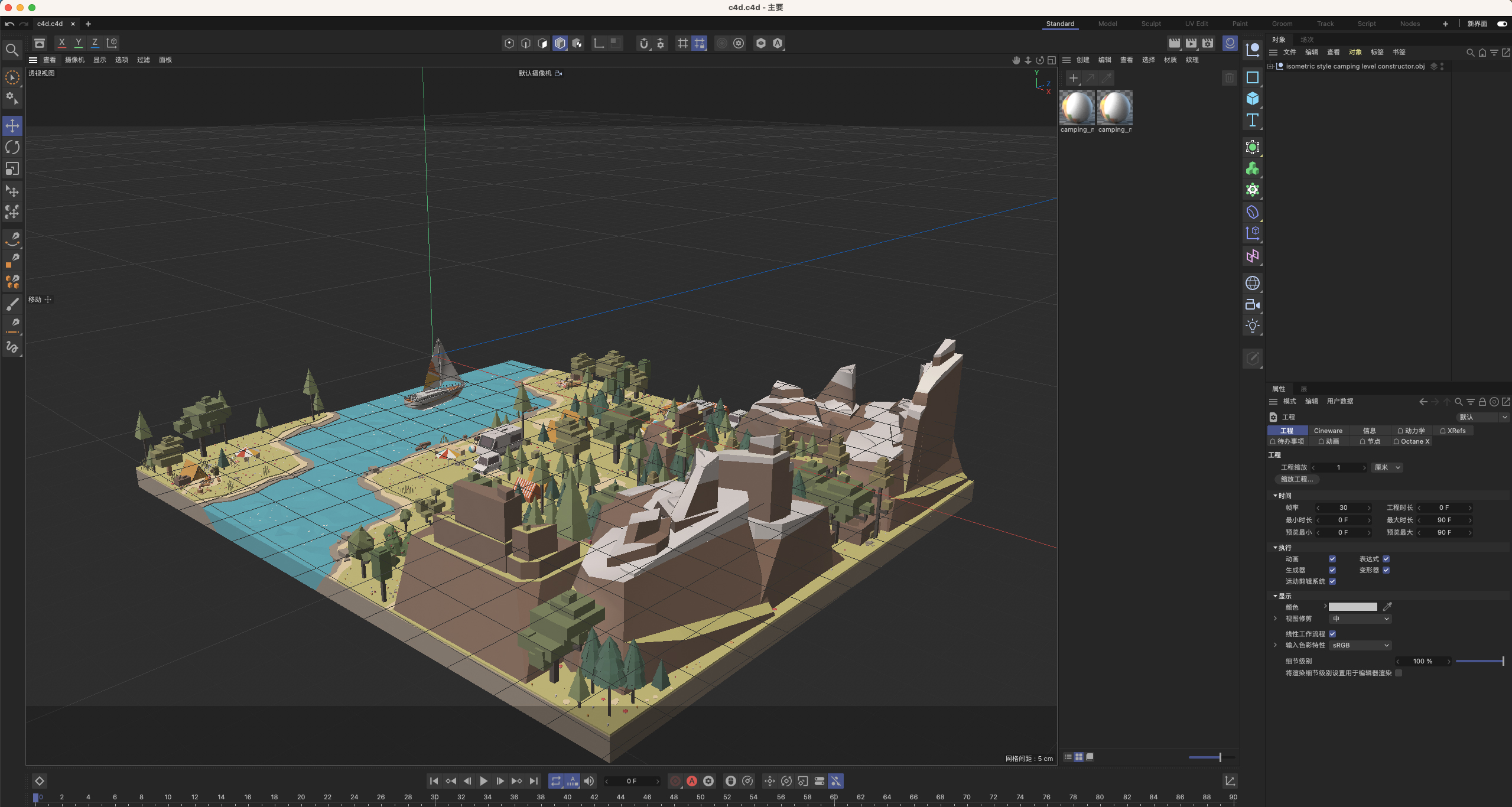Collapse the 时间 section in attributes panel
The image size is (1512, 807).
[x=1276, y=496]
